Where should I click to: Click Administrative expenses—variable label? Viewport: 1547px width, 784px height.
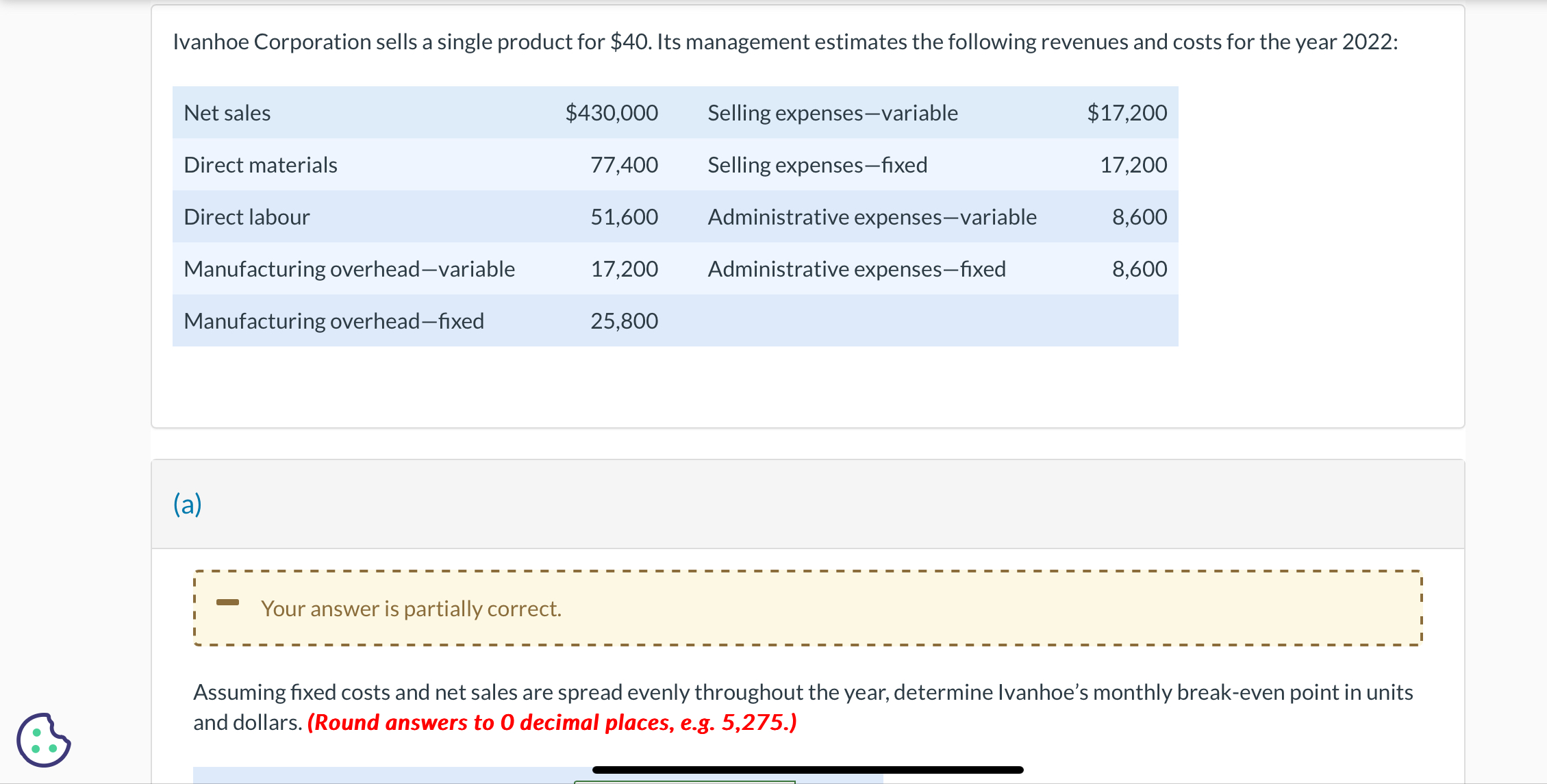[872, 217]
